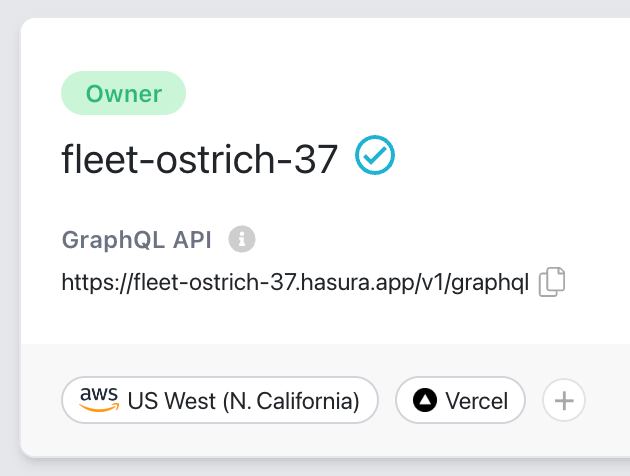Click the blue verified checkmark icon

click(x=375, y=155)
